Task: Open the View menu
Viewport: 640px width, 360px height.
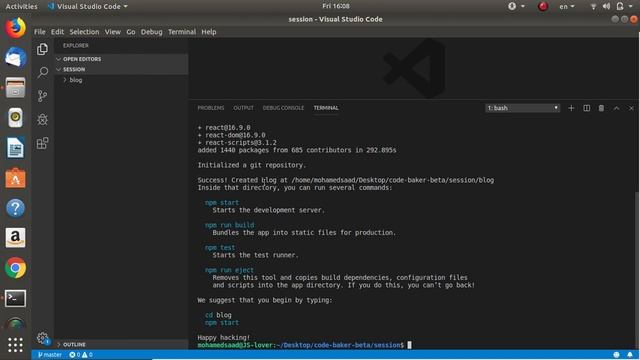Action: [x=112, y=32]
